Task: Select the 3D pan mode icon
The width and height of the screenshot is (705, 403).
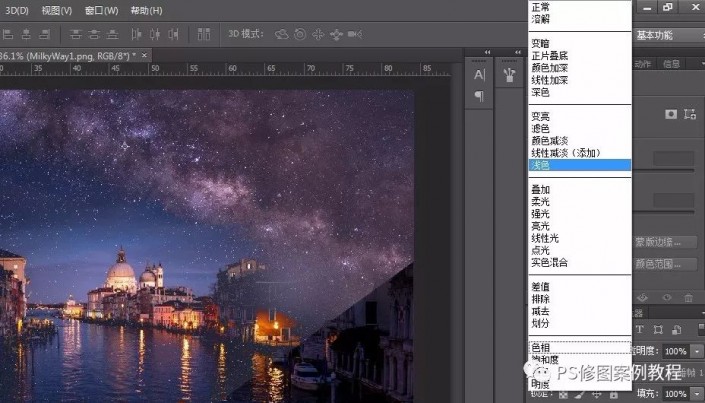Action: click(x=318, y=34)
